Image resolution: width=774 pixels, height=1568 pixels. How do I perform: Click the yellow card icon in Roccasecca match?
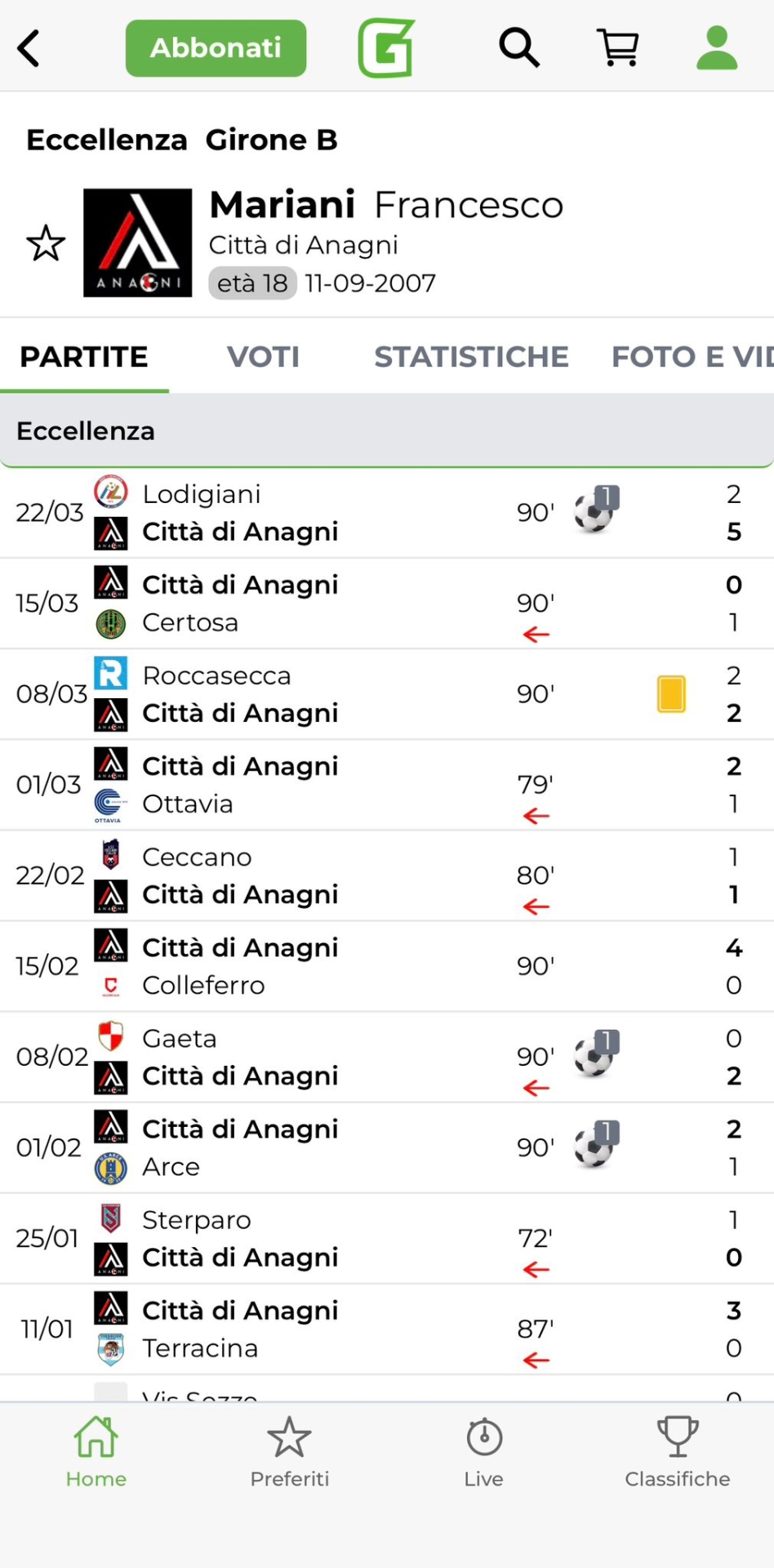(671, 694)
